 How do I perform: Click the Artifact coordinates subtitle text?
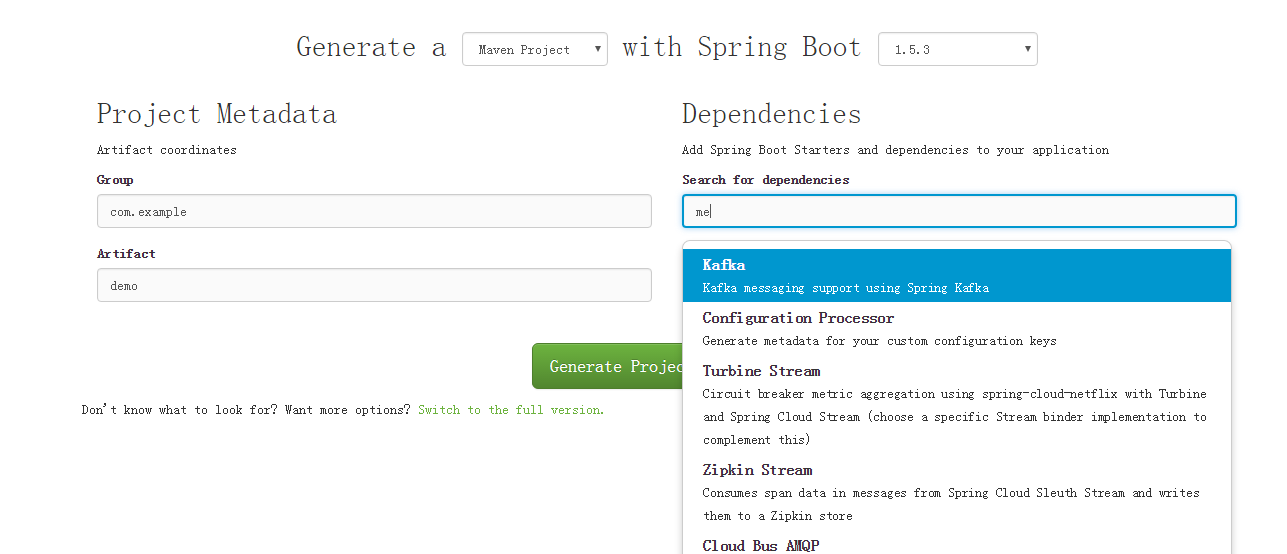(167, 150)
